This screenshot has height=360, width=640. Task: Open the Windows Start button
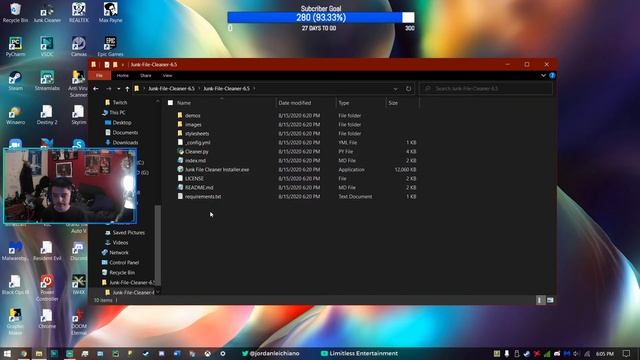coord(7,353)
